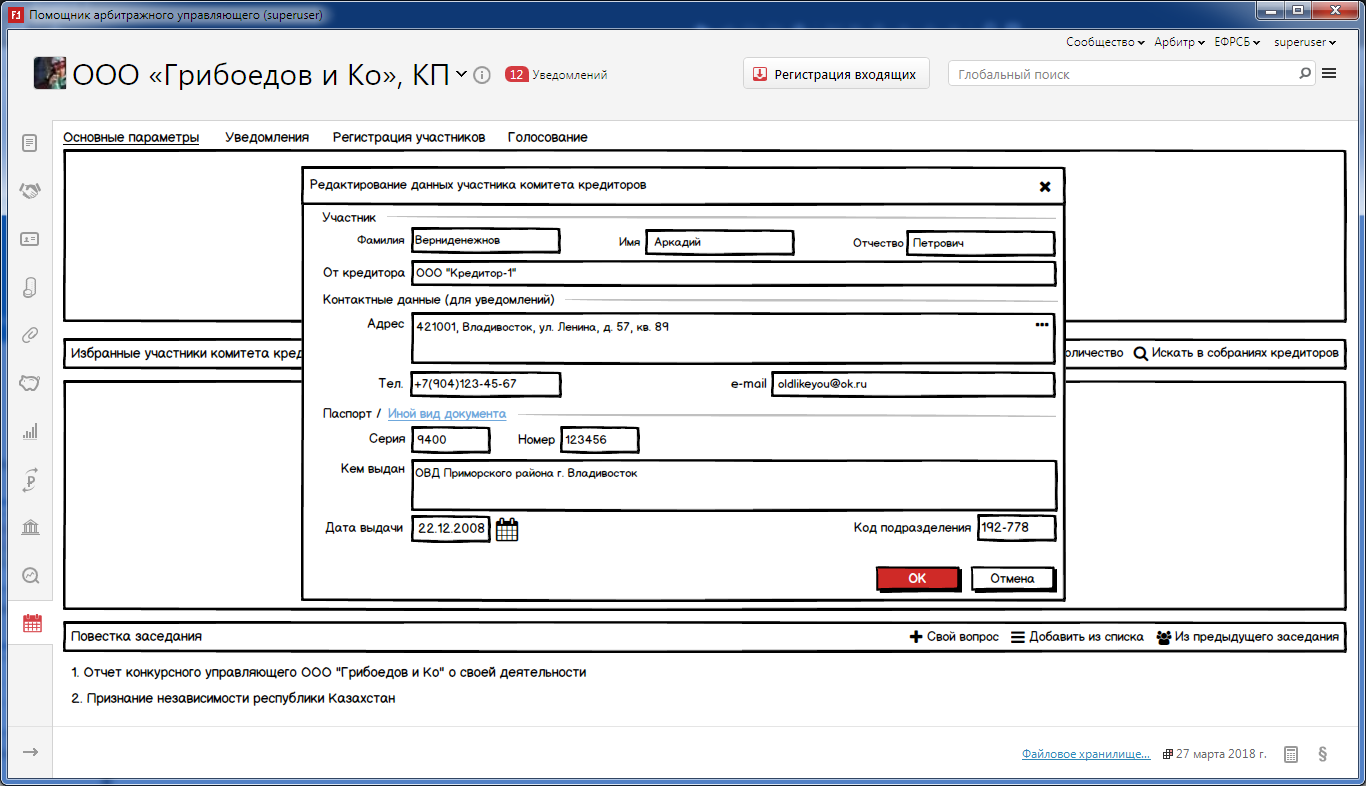This screenshot has width=1366, height=786.
Task: Switch to the Голосование tab
Action: pyautogui.click(x=547, y=137)
